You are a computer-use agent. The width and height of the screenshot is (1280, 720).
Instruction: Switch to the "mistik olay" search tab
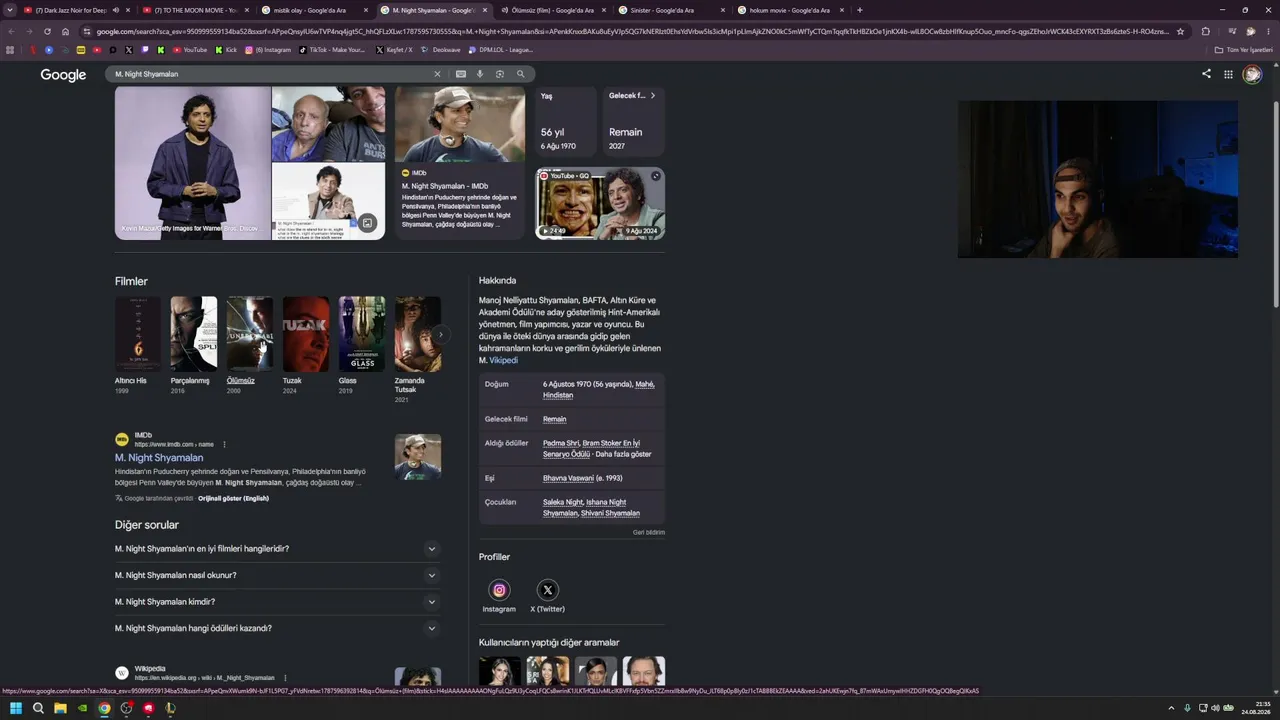[315, 10]
